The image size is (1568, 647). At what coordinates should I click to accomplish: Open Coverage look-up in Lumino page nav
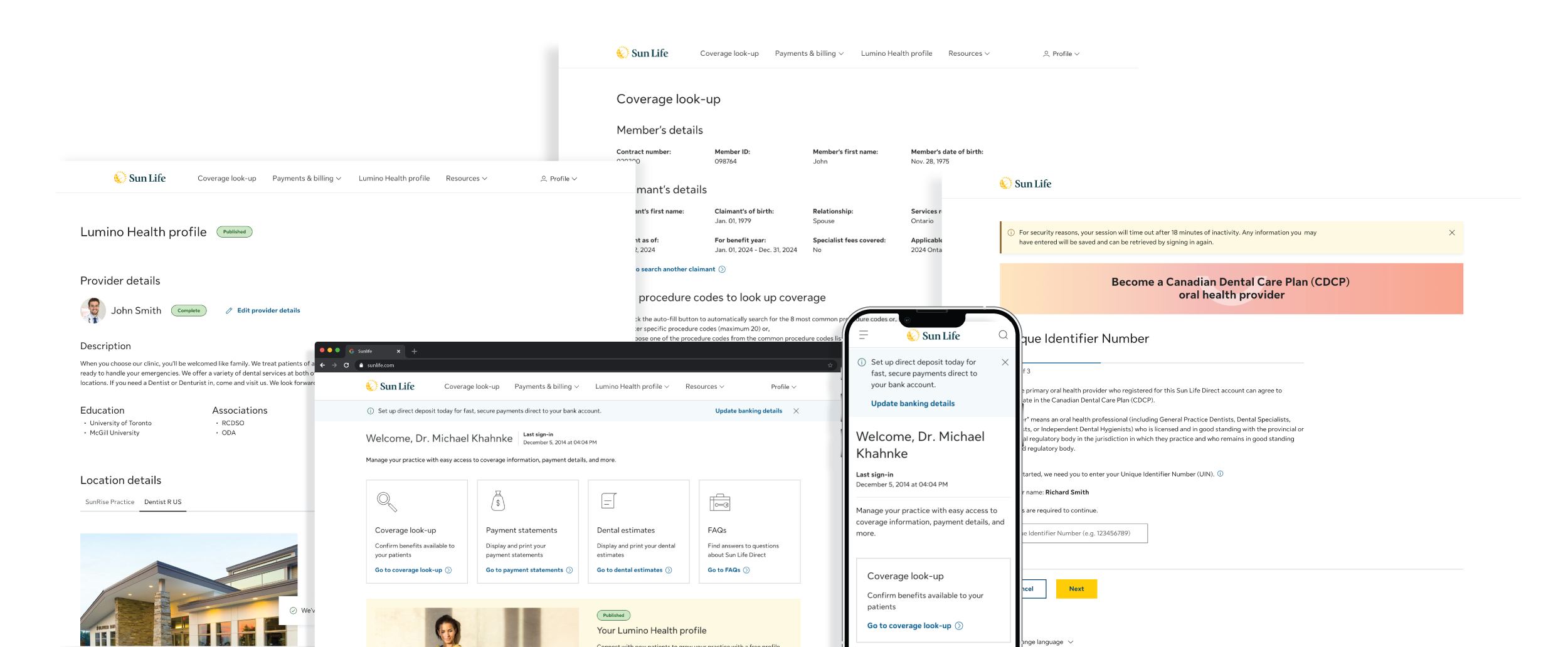pyautogui.click(x=227, y=179)
